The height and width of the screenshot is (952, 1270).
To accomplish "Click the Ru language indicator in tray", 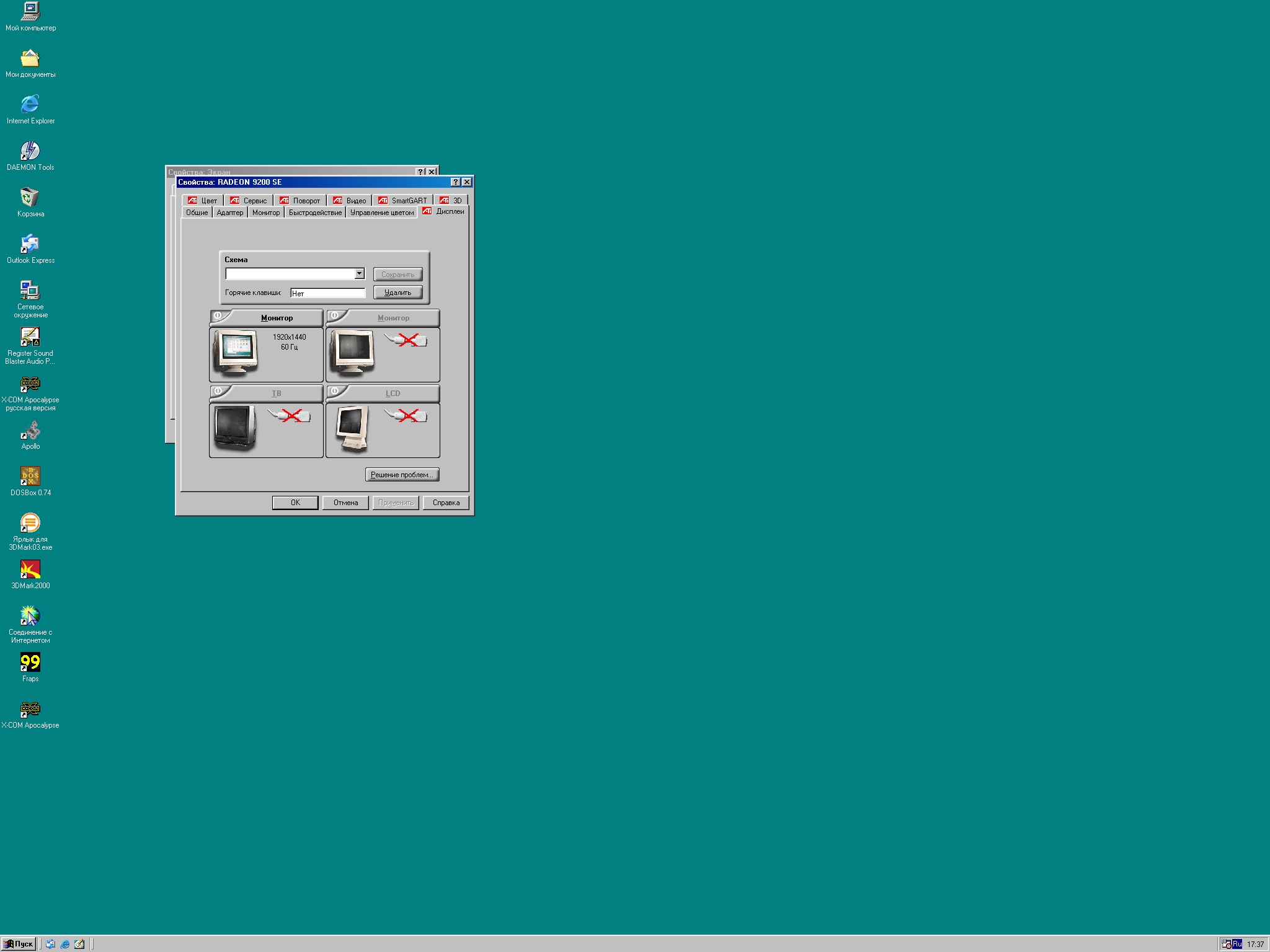I will coord(1237,944).
